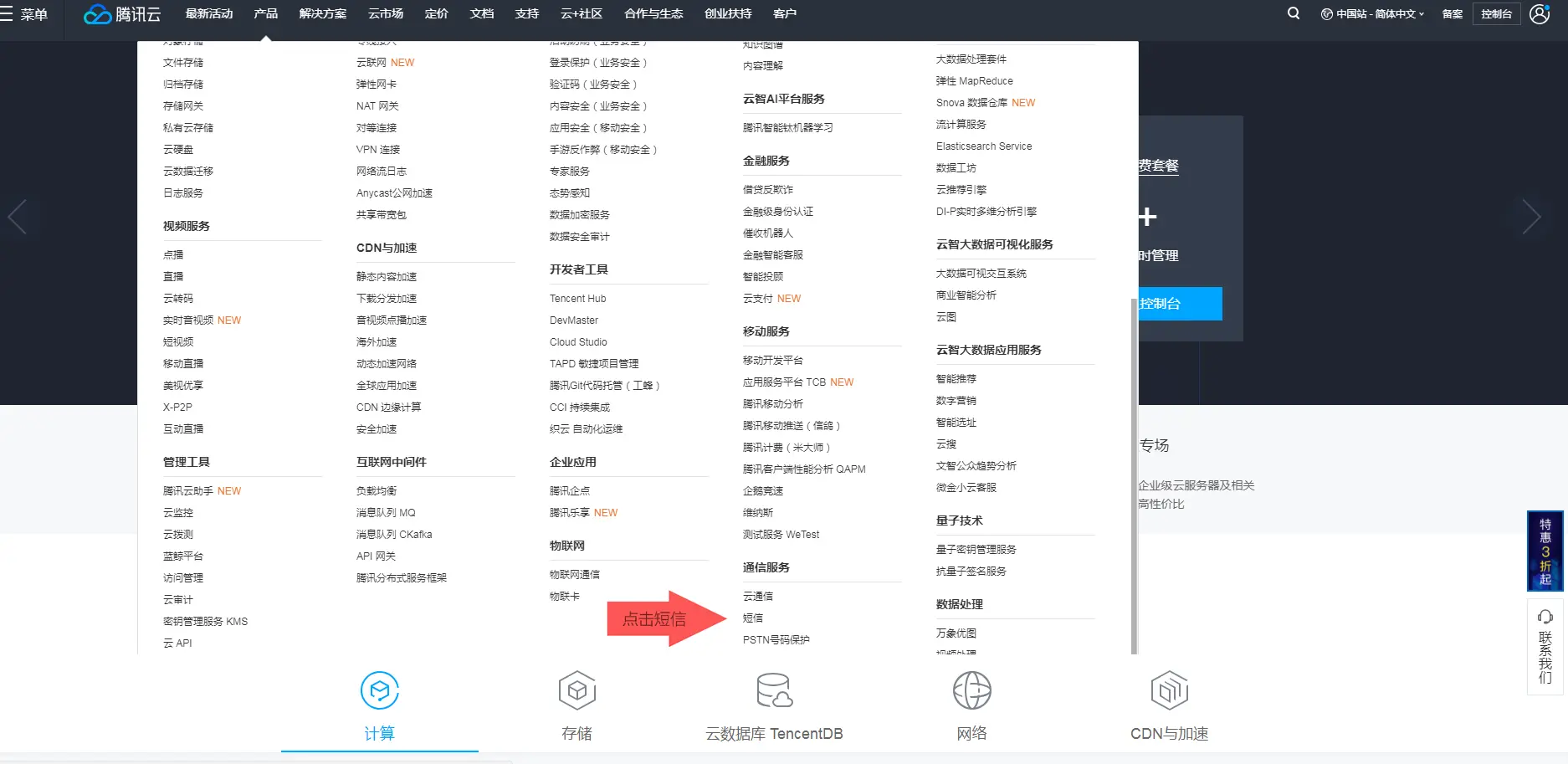Open the 云通信 product link
This screenshot has height=764, width=1568.
tap(758, 597)
